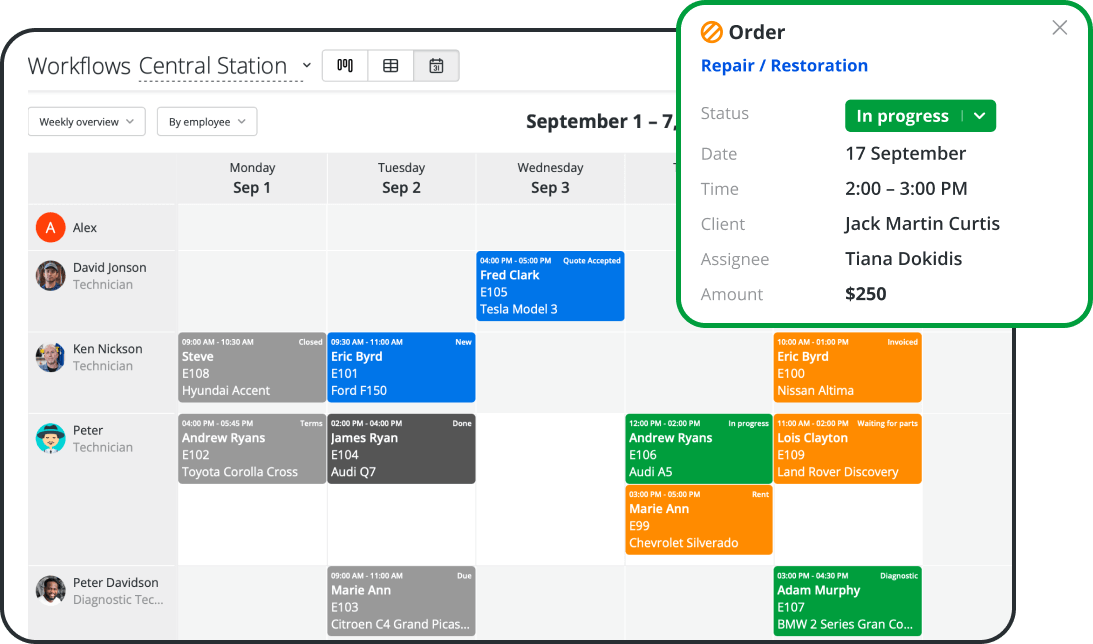Click Alex's red avatar icon
This screenshot has height=644, width=1093.
pos(50,227)
